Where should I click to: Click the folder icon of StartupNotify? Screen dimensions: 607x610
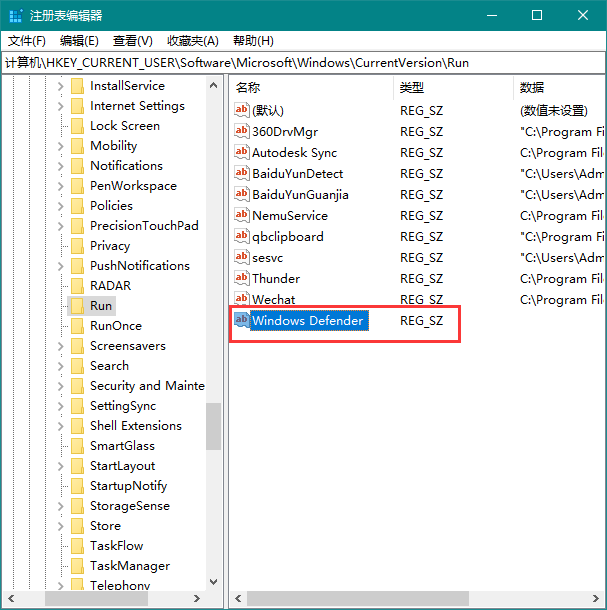click(77, 486)
